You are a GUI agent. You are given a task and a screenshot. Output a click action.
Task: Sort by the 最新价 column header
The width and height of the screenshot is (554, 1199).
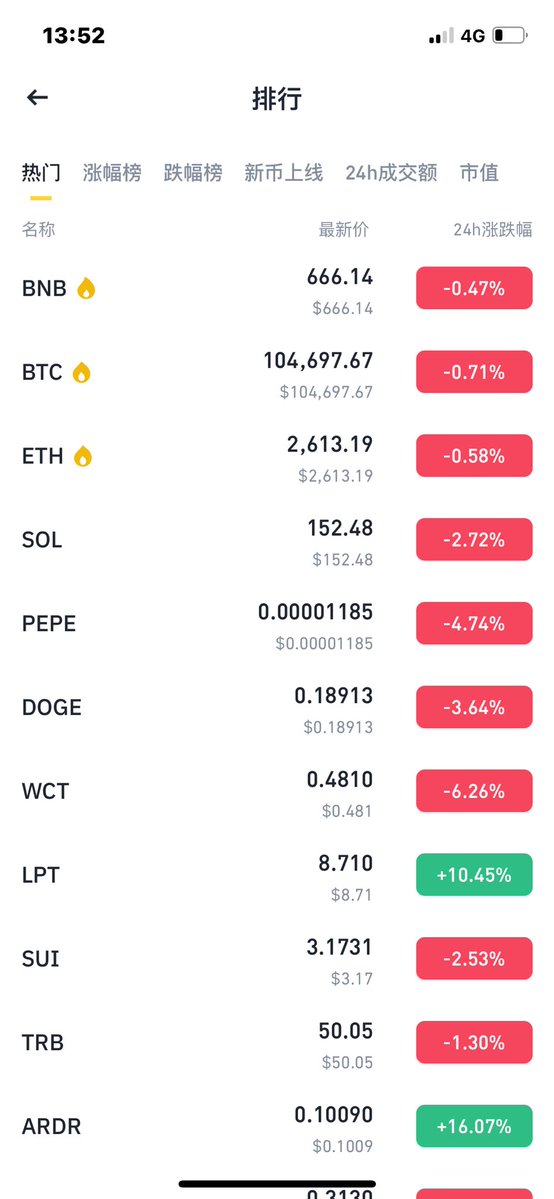[x=344, y=229]
